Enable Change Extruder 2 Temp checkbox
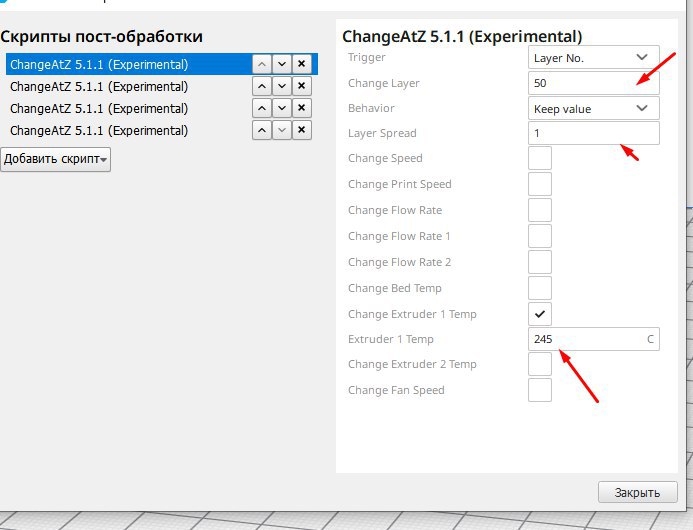Image resolution: width=693 pixels, height=530 pixels. [x=540, y=364]
